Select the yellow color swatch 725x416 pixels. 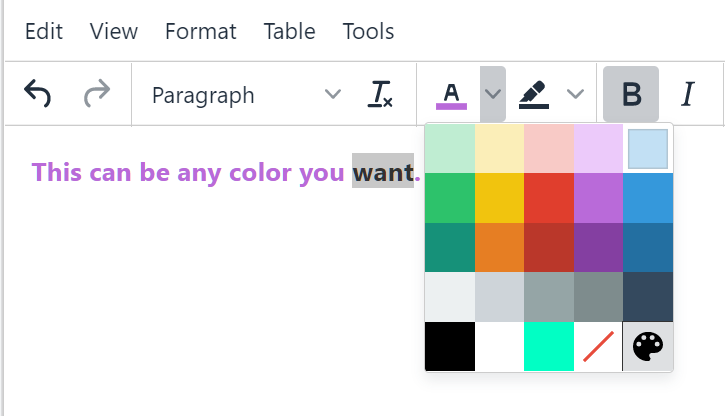coord(499,197)
